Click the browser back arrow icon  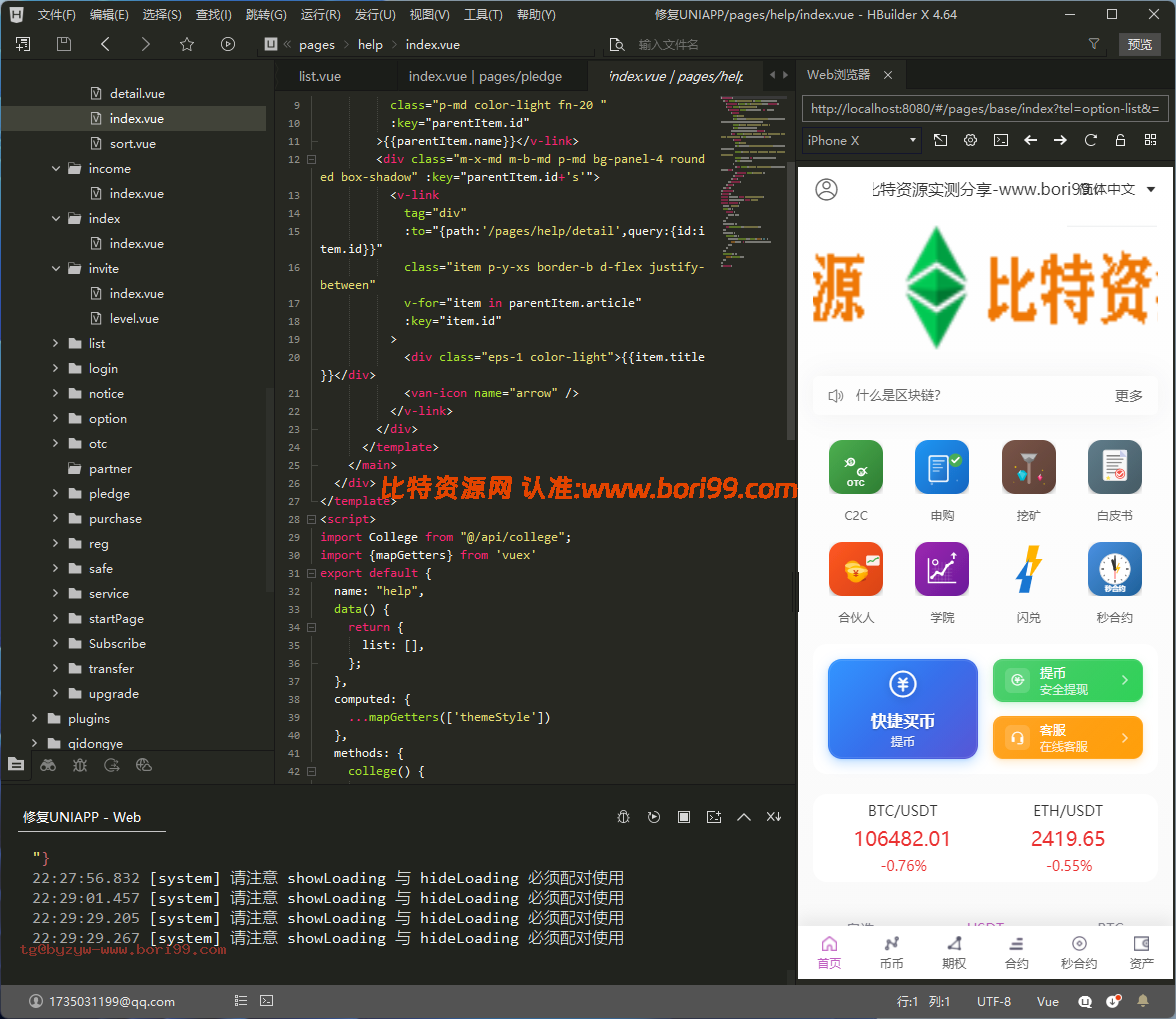(1030, 140)
